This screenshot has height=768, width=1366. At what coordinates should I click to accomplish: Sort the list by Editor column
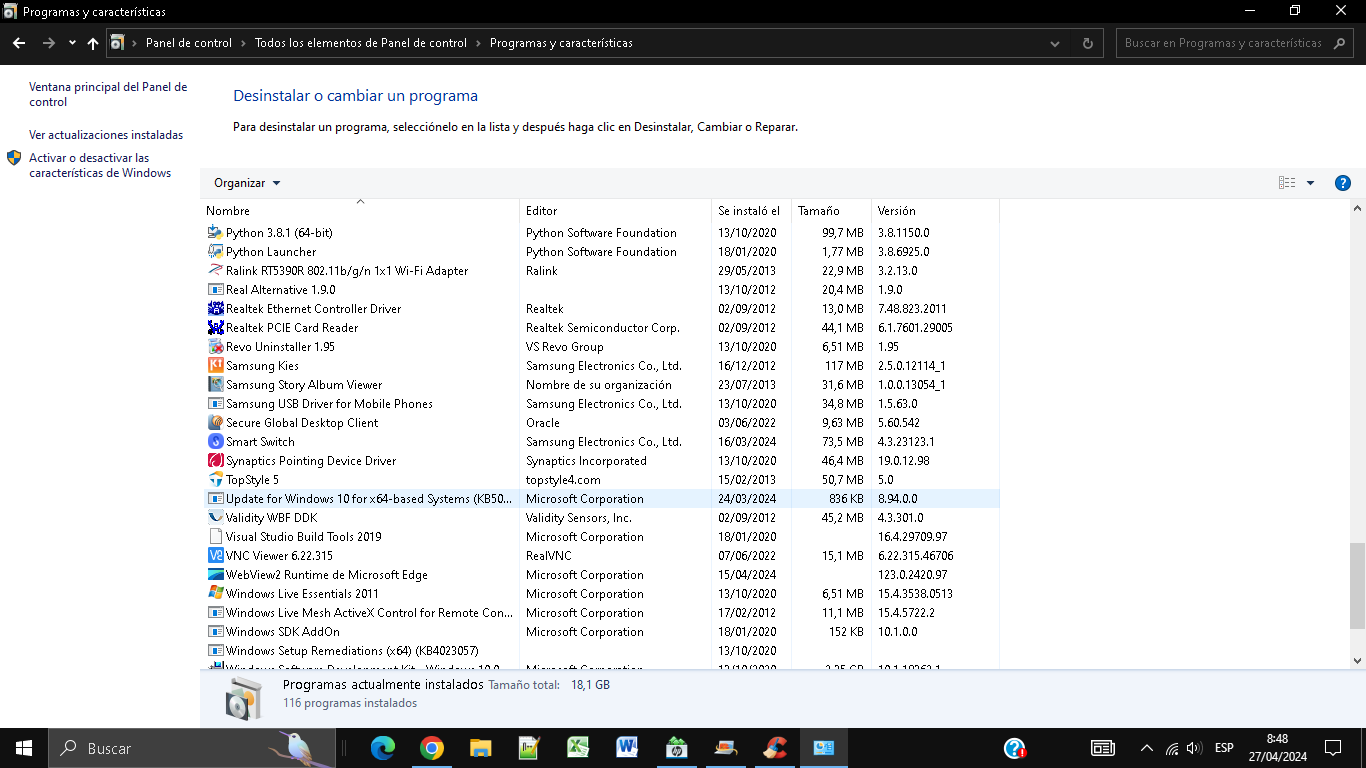point(615,211)
